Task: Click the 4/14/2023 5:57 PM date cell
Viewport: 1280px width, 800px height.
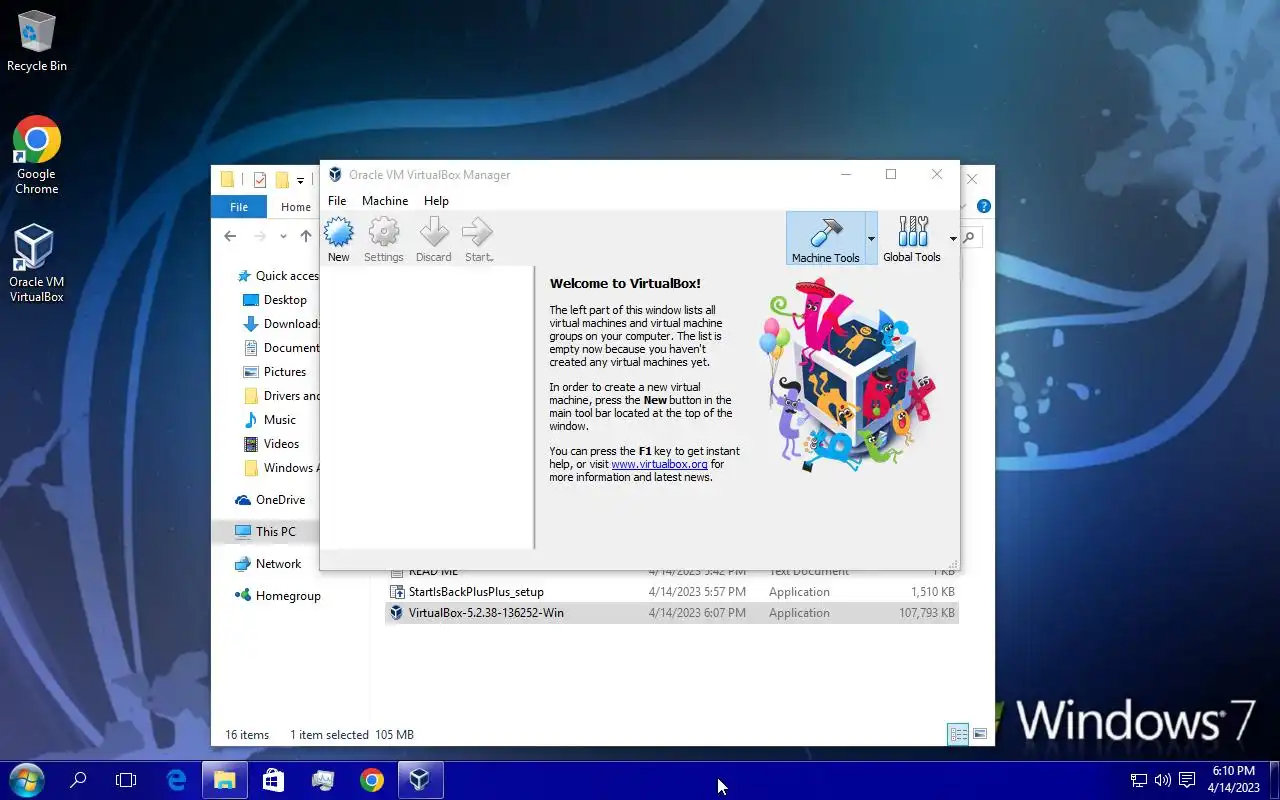Action: (x=697, y=592)
